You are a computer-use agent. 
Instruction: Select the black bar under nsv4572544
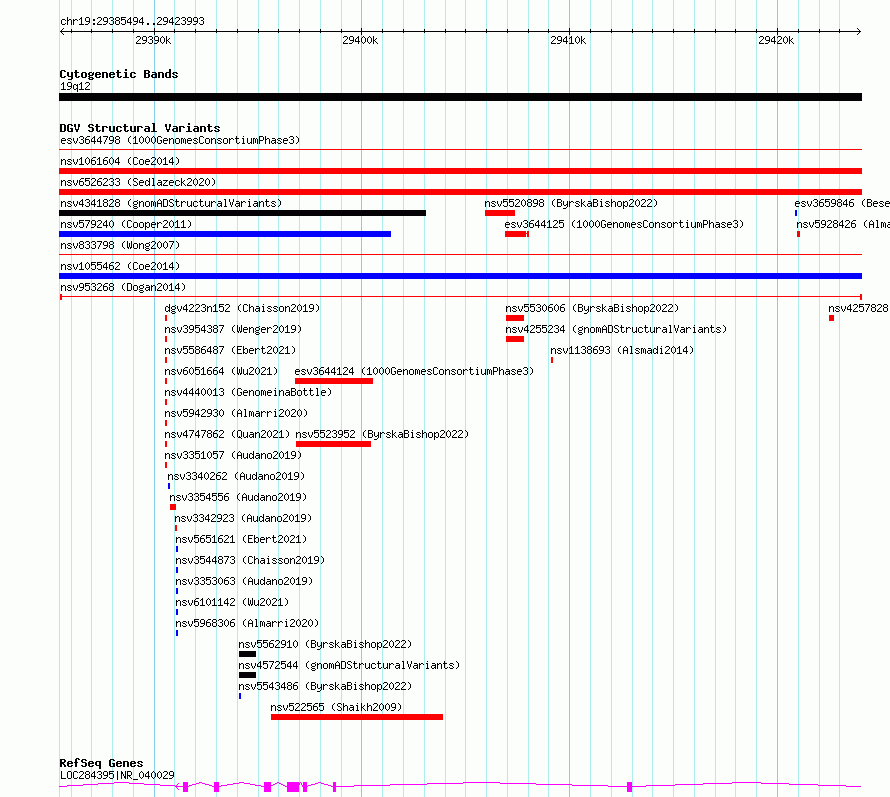pos(247,675)
